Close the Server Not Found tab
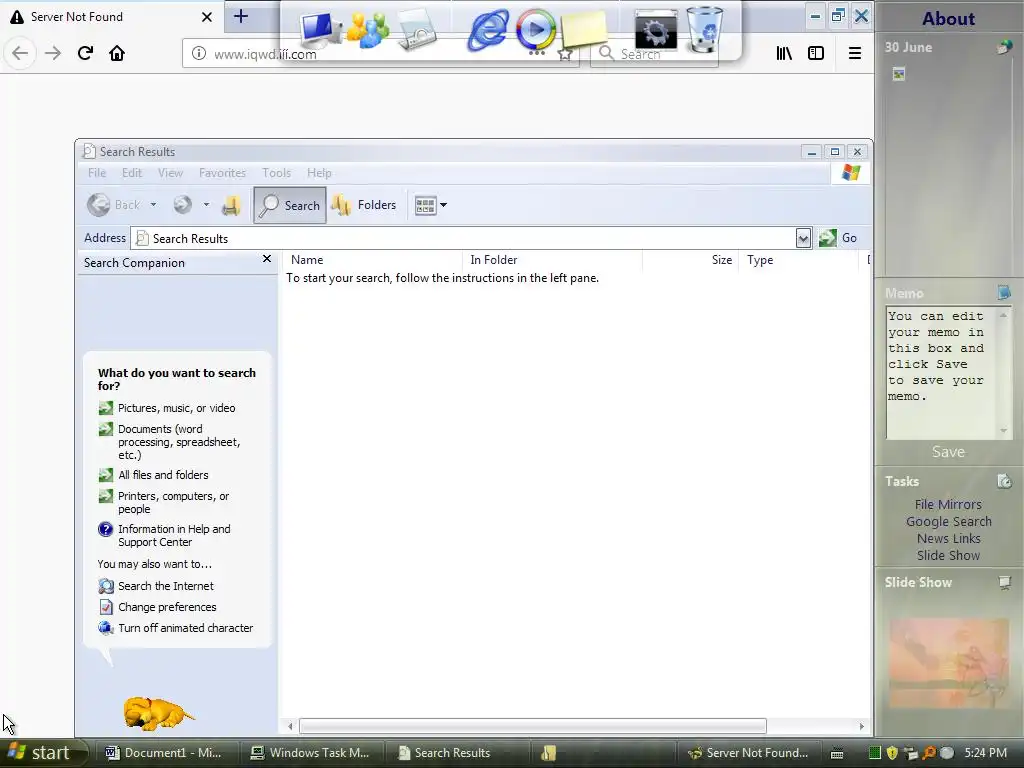1024x768 pixels. (x=206, y=17)
